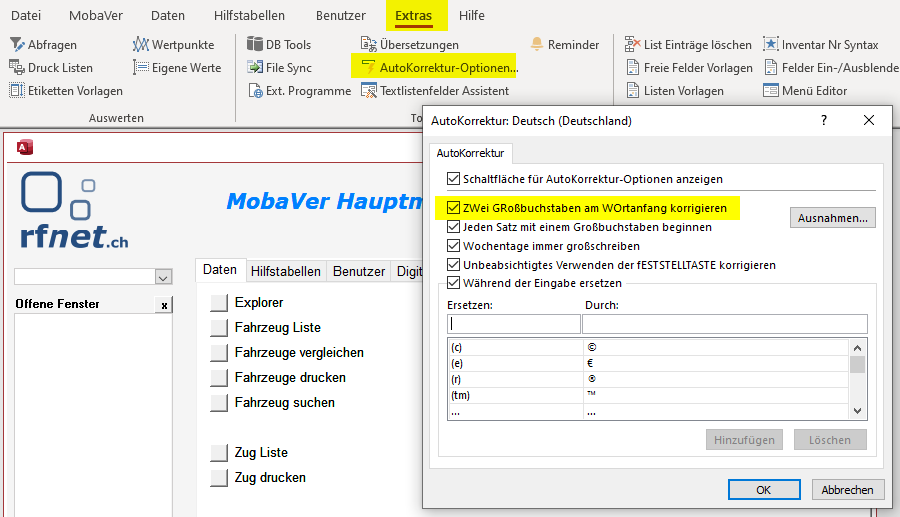Switch to Hilfstabellen tab in Hauptmenü form
This screenshot has height=517, width=900.
tap(285, 271)
